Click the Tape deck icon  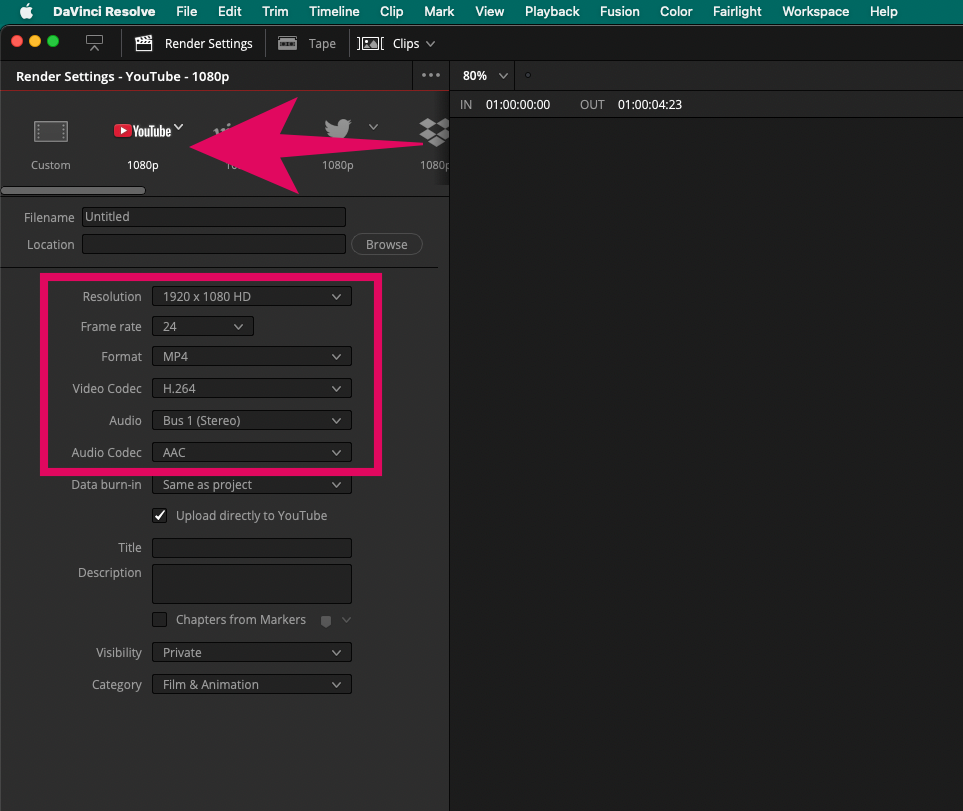[287, 43]
